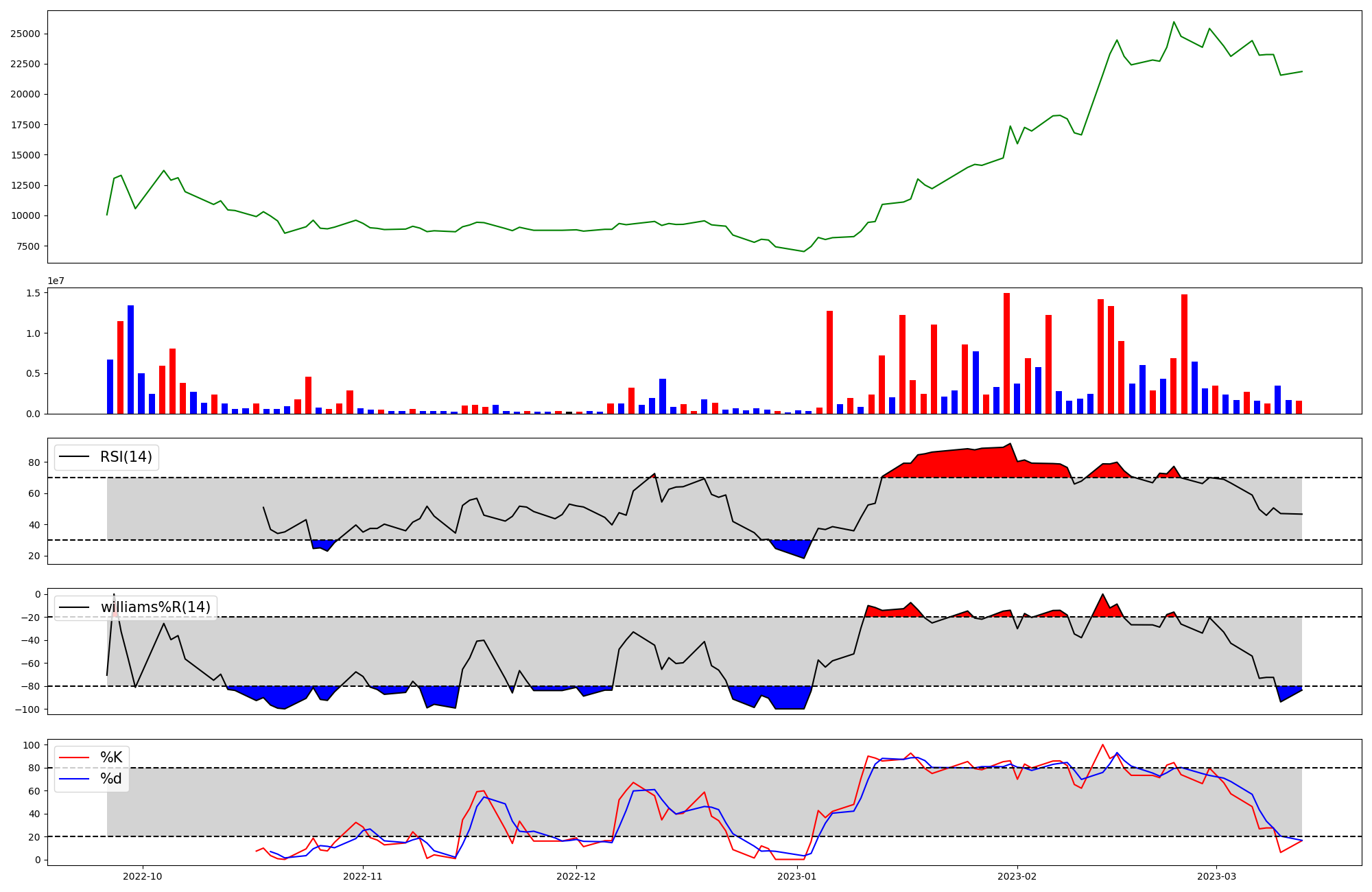Click the 2023-03 date tick label
This screenshot has height=892, width=1372.
coord(1216,876)
